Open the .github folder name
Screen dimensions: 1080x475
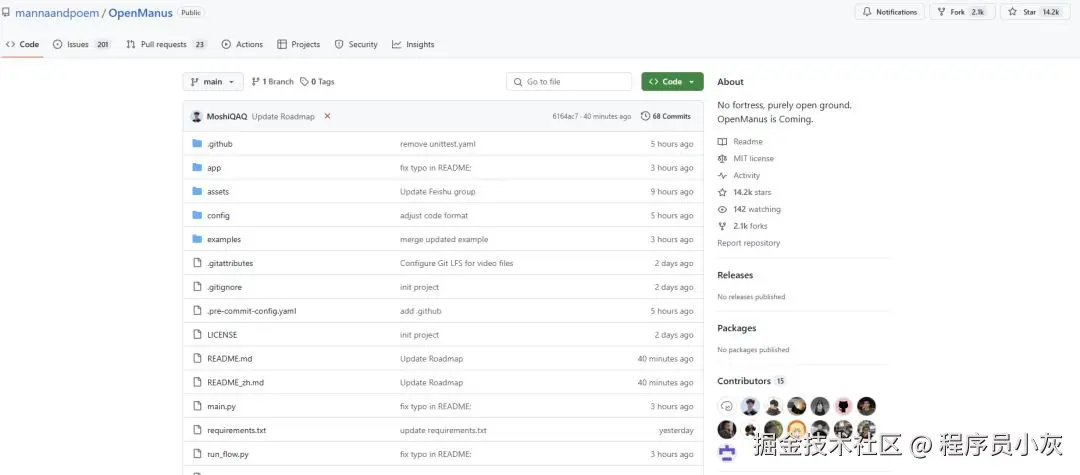[220, 144]
